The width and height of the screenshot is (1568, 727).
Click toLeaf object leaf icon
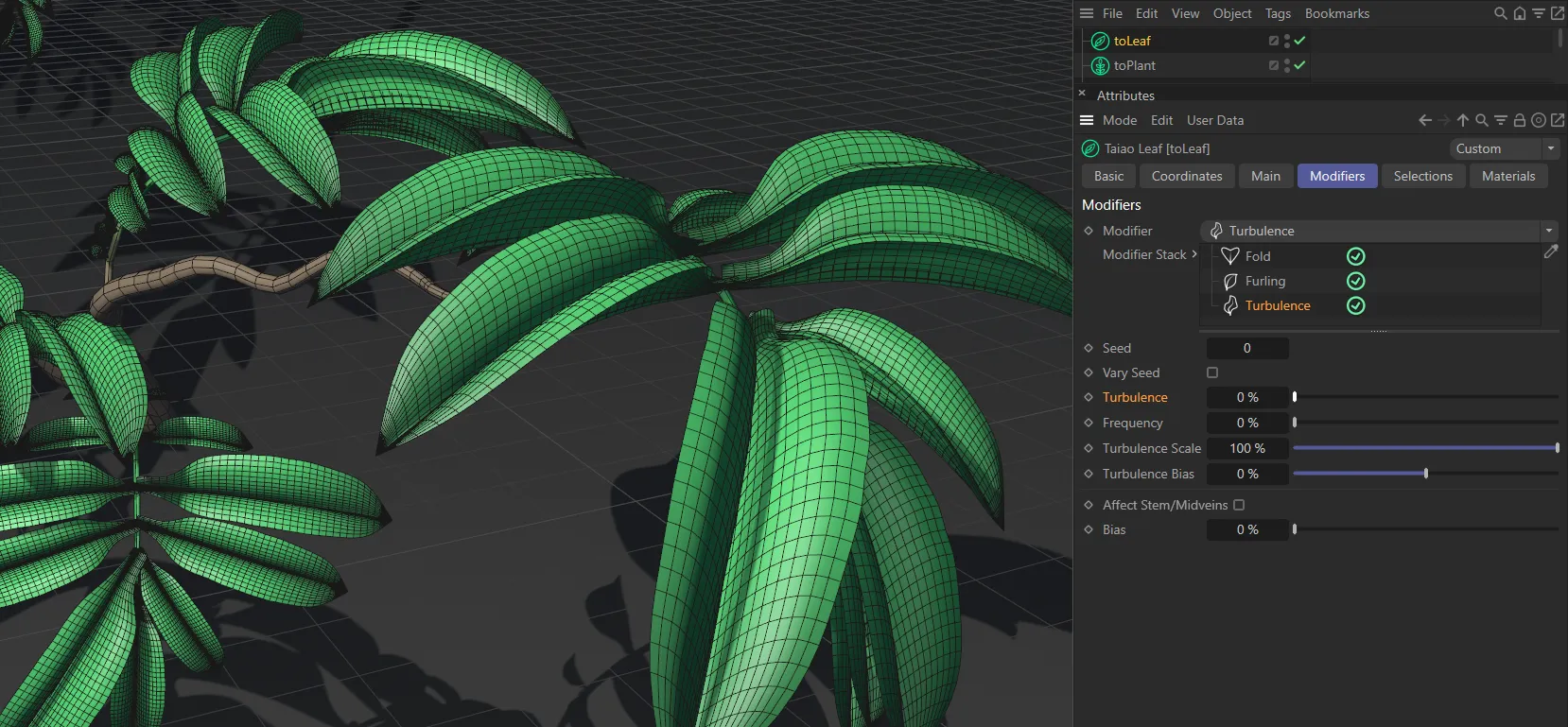point(1100,41)
